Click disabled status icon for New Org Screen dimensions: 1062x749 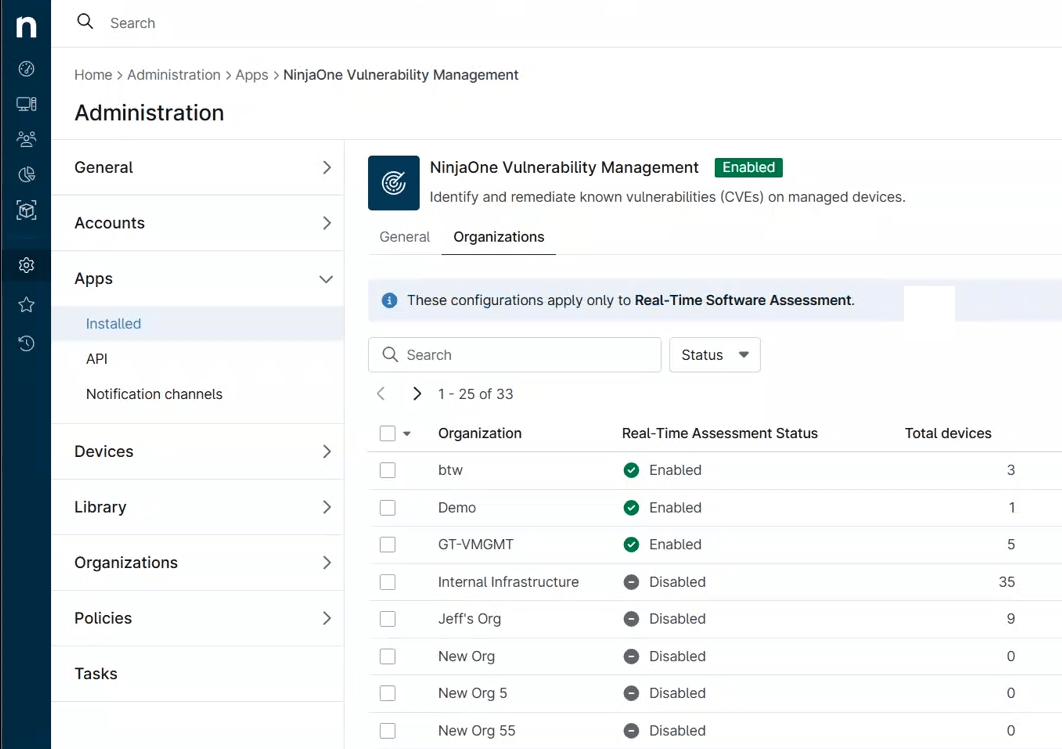631,656
